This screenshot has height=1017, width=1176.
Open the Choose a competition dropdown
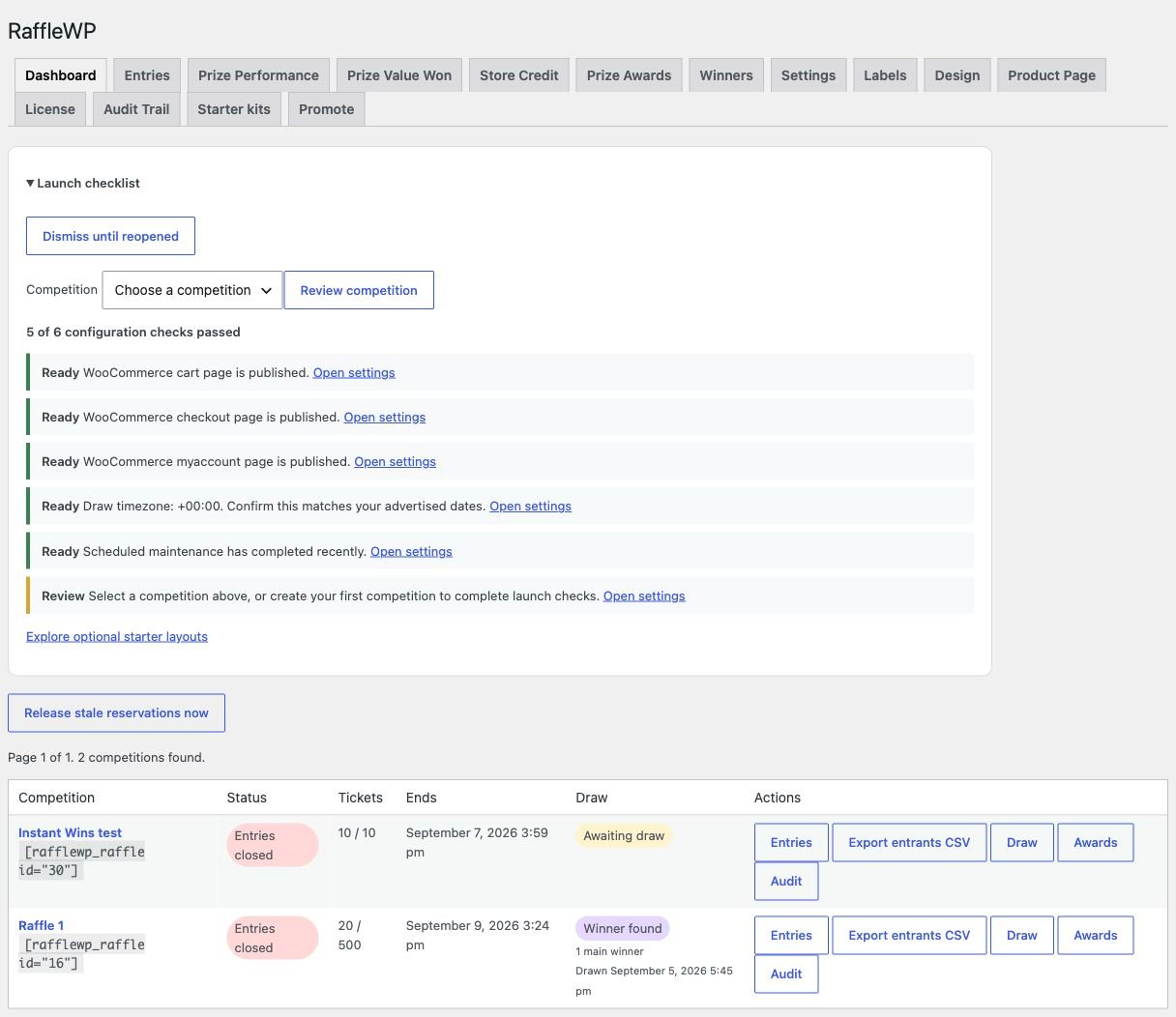(x=192, y=290)
